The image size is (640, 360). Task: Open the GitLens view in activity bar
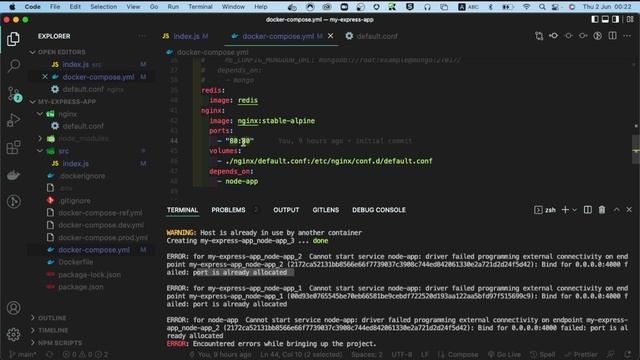tap(13, 201)
